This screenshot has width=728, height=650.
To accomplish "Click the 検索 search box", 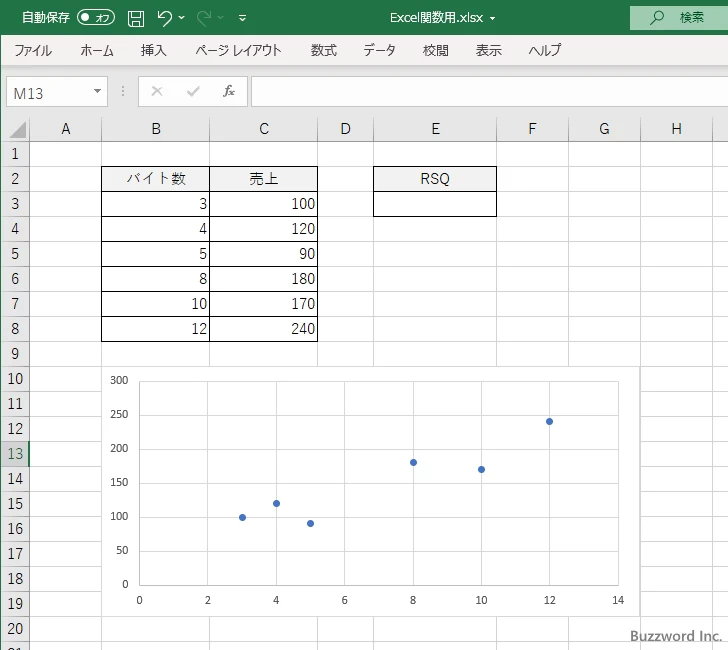I will point(679,18).
